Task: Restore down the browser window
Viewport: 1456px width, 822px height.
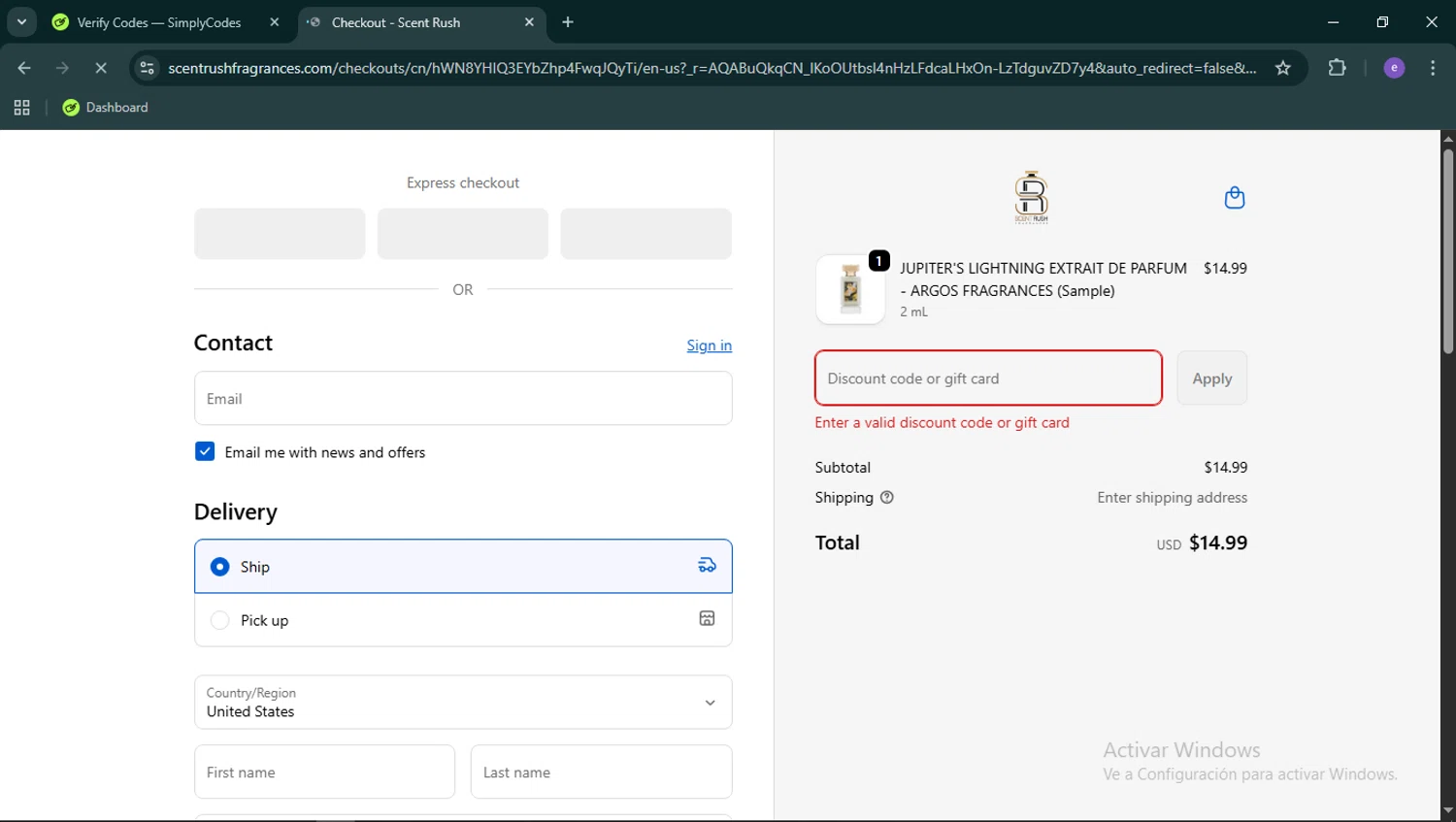Action: (1382, 21)
